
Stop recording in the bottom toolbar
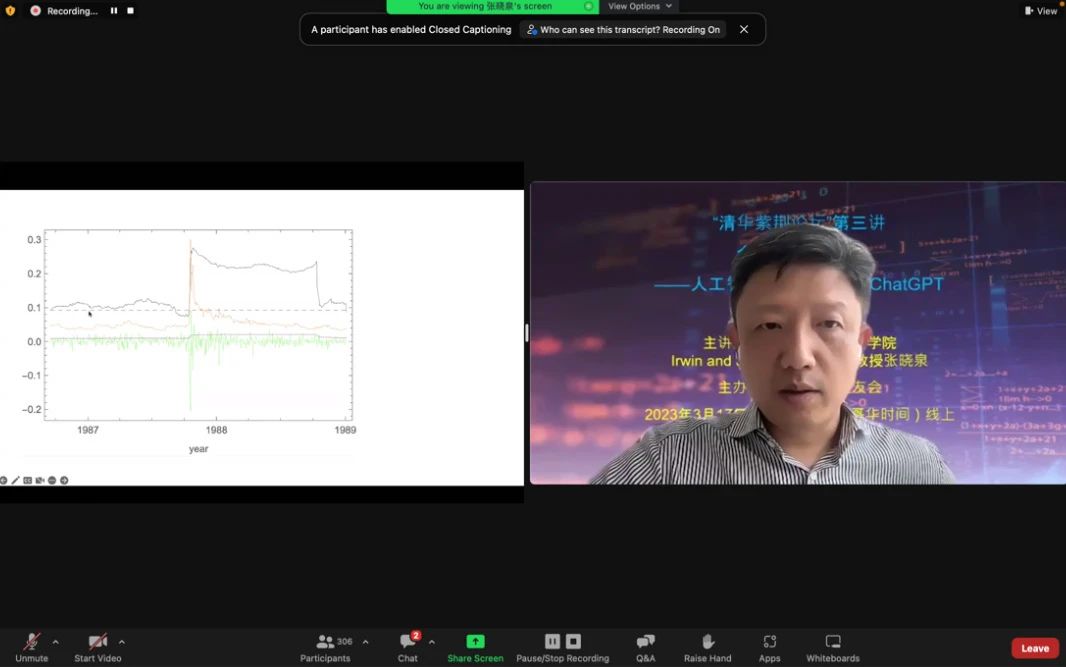pos(573,641)
